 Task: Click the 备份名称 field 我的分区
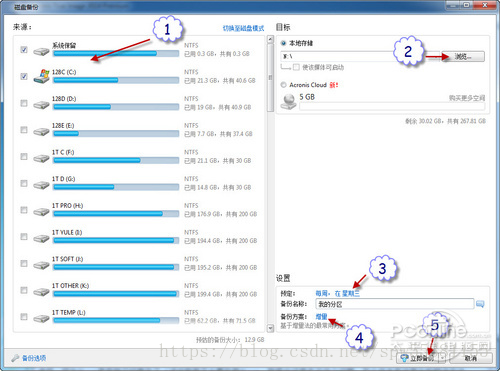coord(394,304)
